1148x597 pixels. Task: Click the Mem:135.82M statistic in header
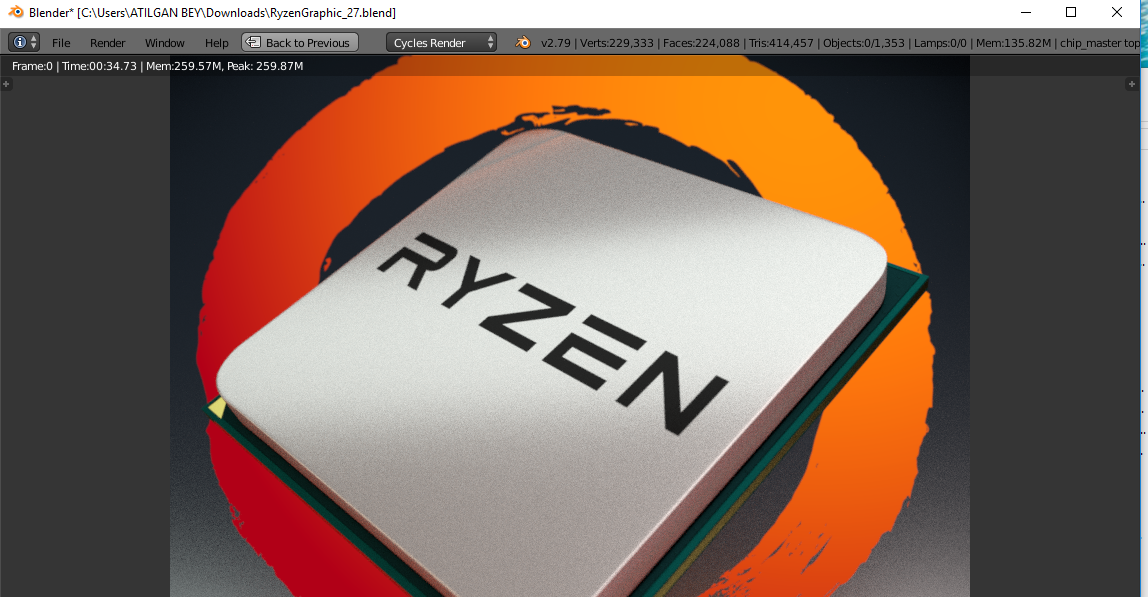[1014, 43]
